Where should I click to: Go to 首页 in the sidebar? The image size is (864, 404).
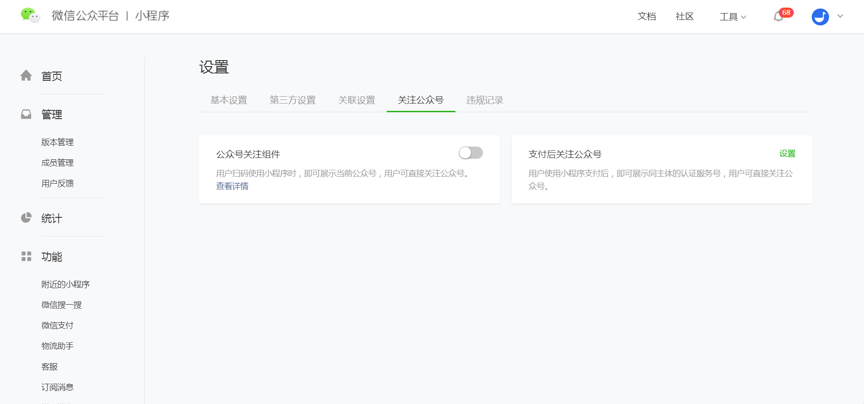click(x=52, y=76)
